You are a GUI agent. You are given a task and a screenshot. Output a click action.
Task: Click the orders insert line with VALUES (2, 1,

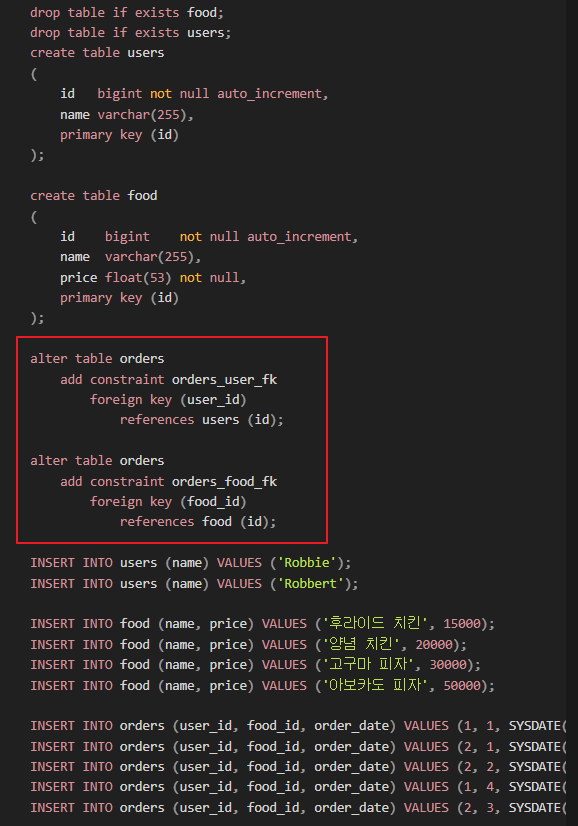[x=298, y=746]
